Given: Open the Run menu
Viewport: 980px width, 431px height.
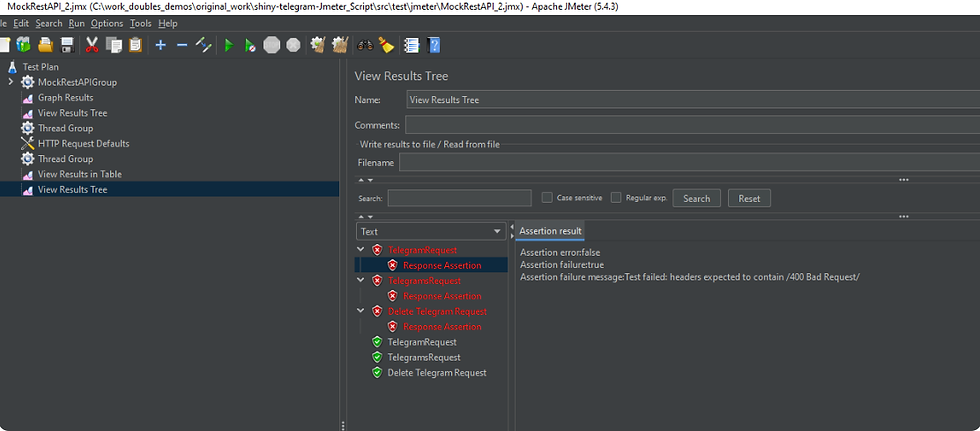Looking at the screenshot, I should [x=76, y=24].
